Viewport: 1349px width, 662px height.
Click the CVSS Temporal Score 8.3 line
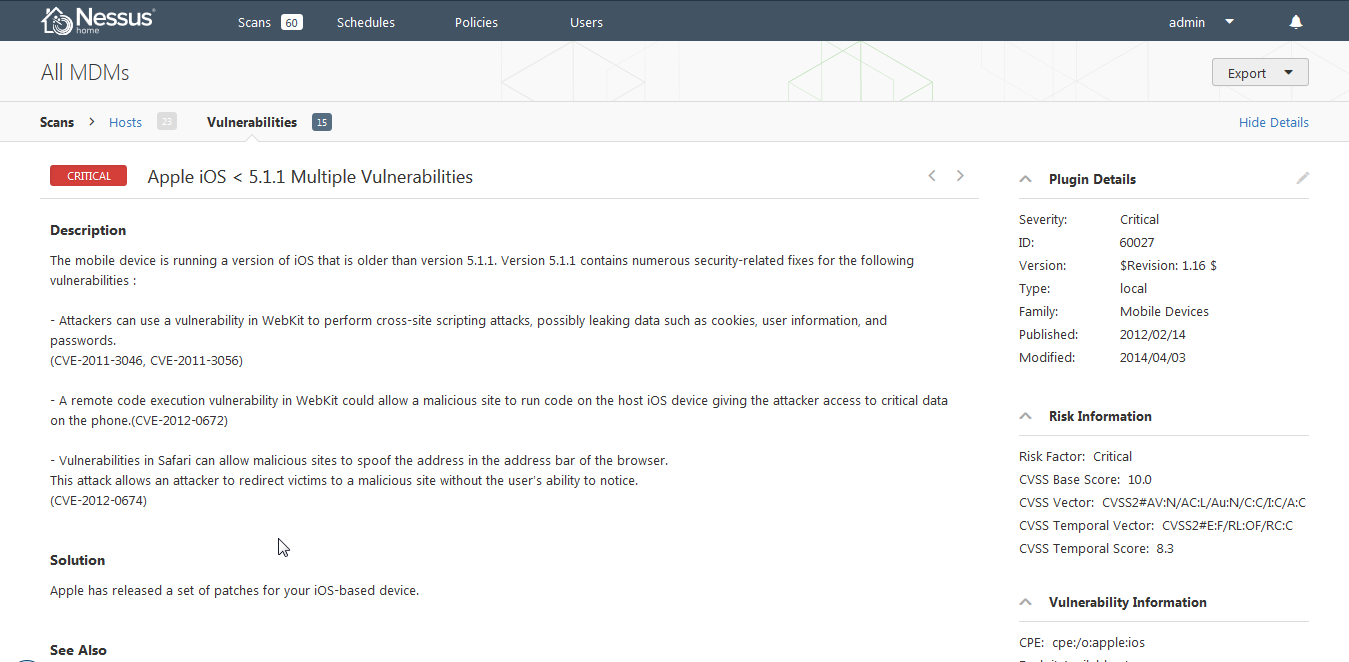1096,548
